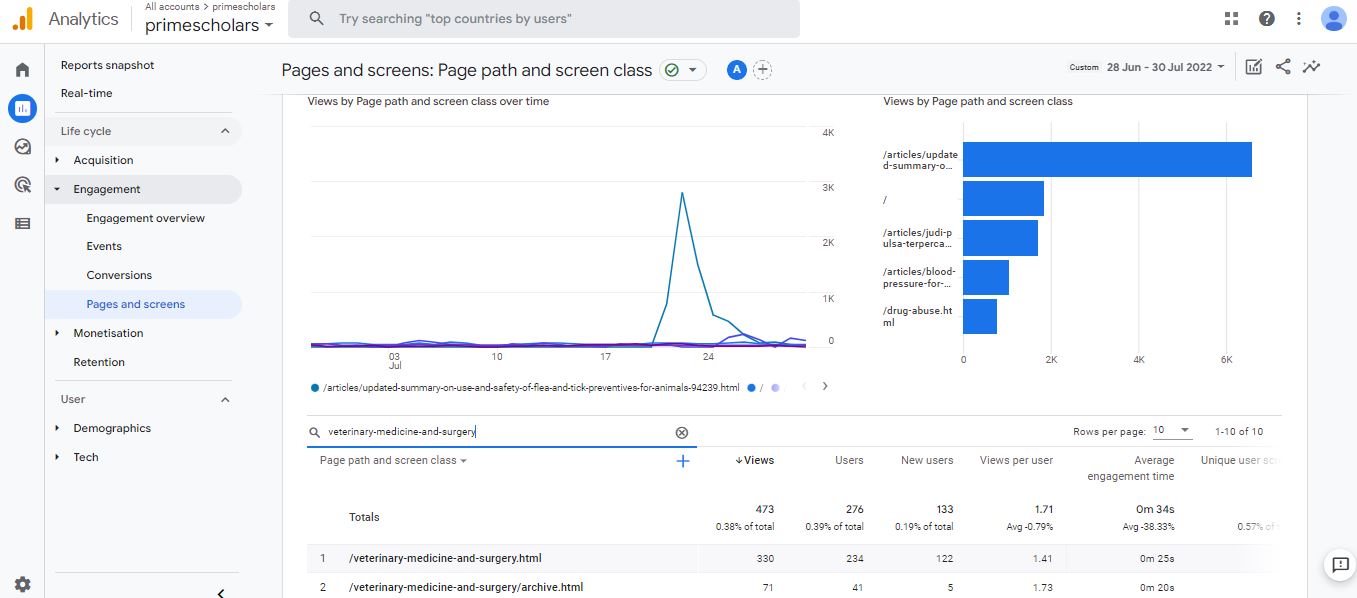Sort the table by Views column

pyautogui.click(x=755, y=460)
